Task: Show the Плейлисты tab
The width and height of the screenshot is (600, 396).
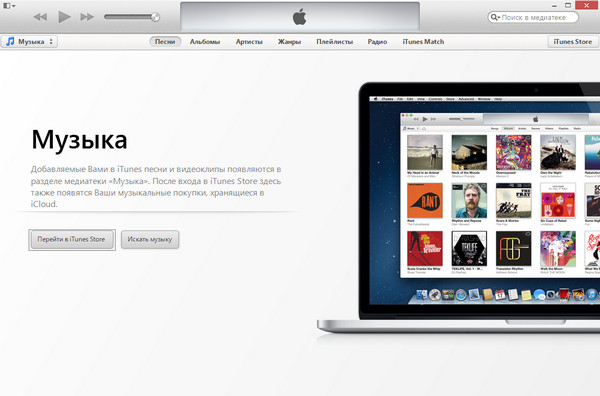Action: click(334, 42)
